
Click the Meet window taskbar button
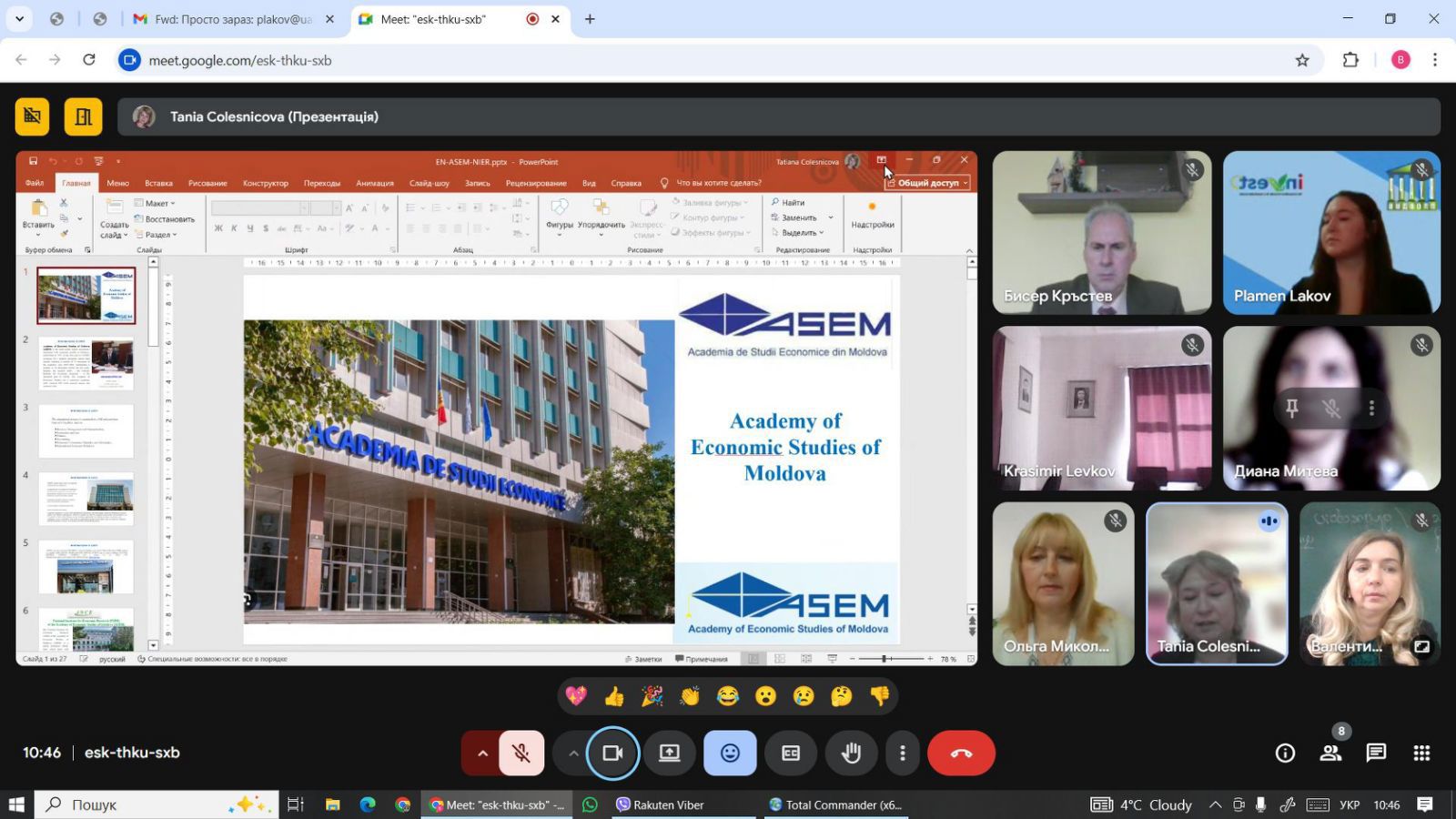tap(497, 804)
